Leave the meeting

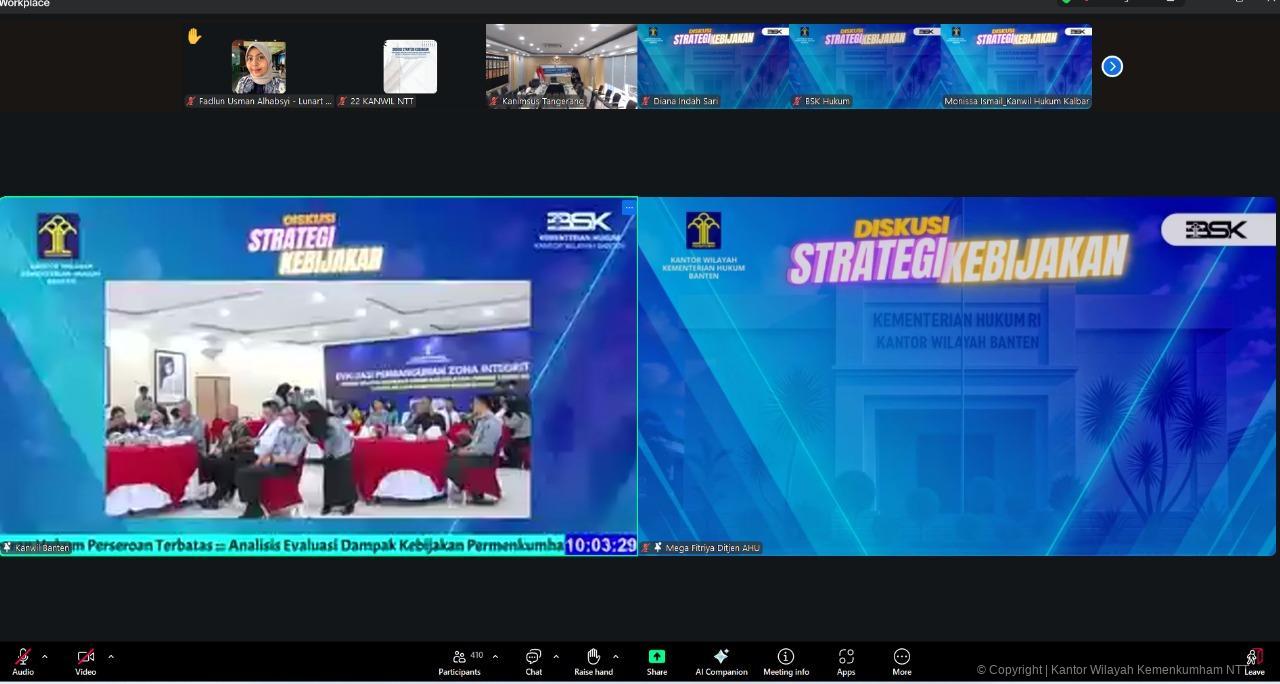point(1254,659)
